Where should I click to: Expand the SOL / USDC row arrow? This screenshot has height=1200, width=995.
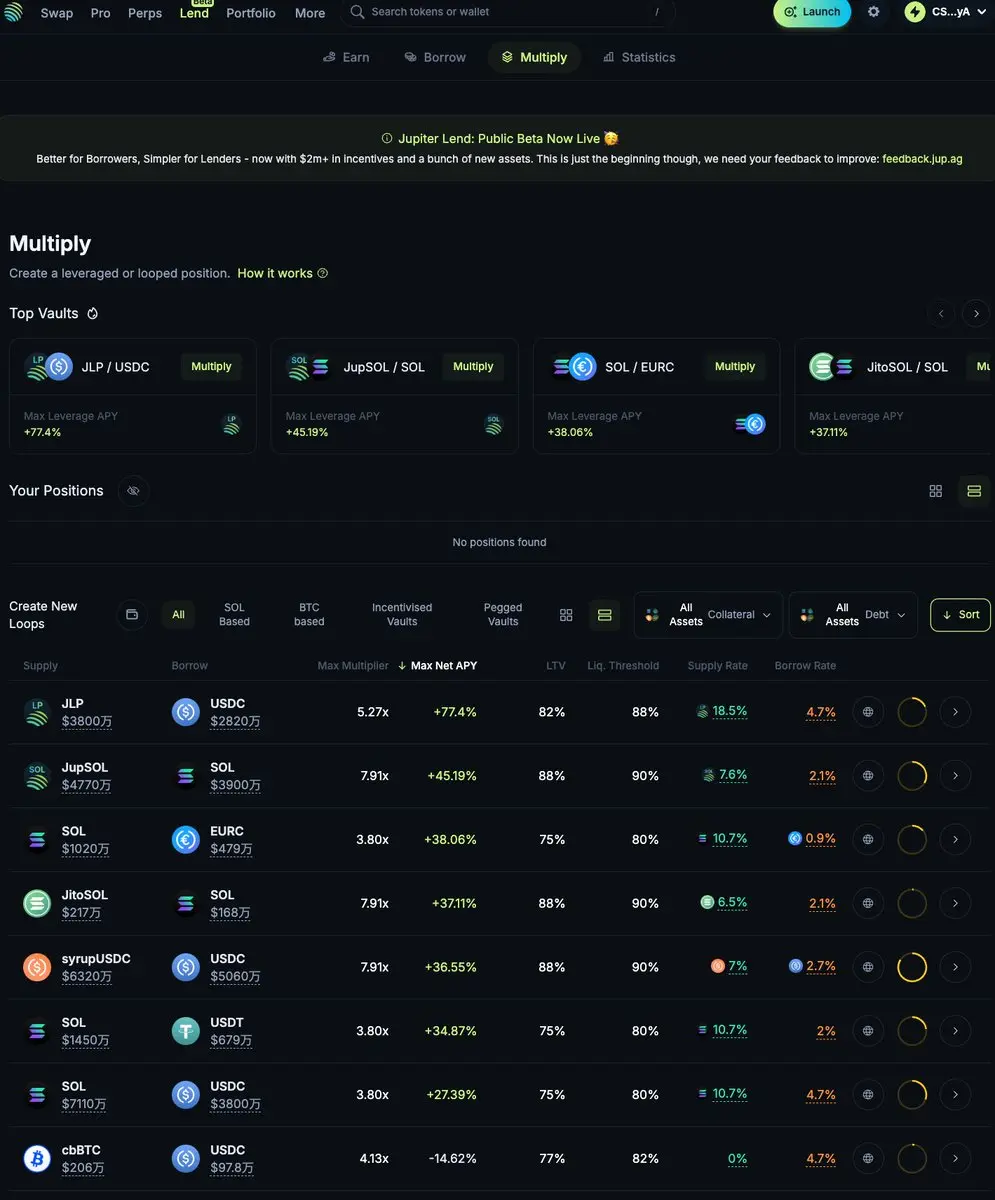[x=956, y=1095]
